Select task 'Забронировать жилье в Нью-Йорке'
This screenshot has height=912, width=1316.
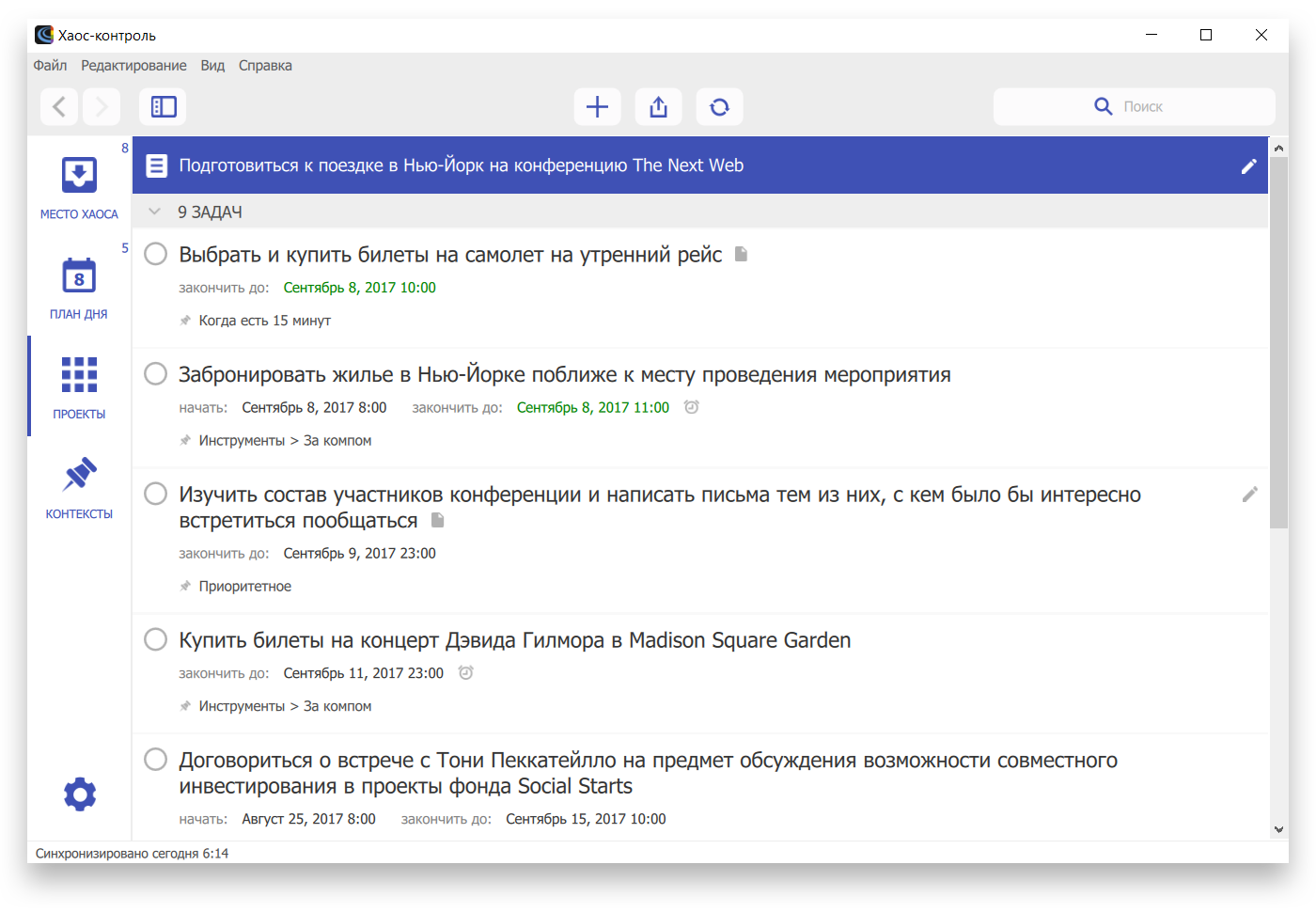(565, 375)
